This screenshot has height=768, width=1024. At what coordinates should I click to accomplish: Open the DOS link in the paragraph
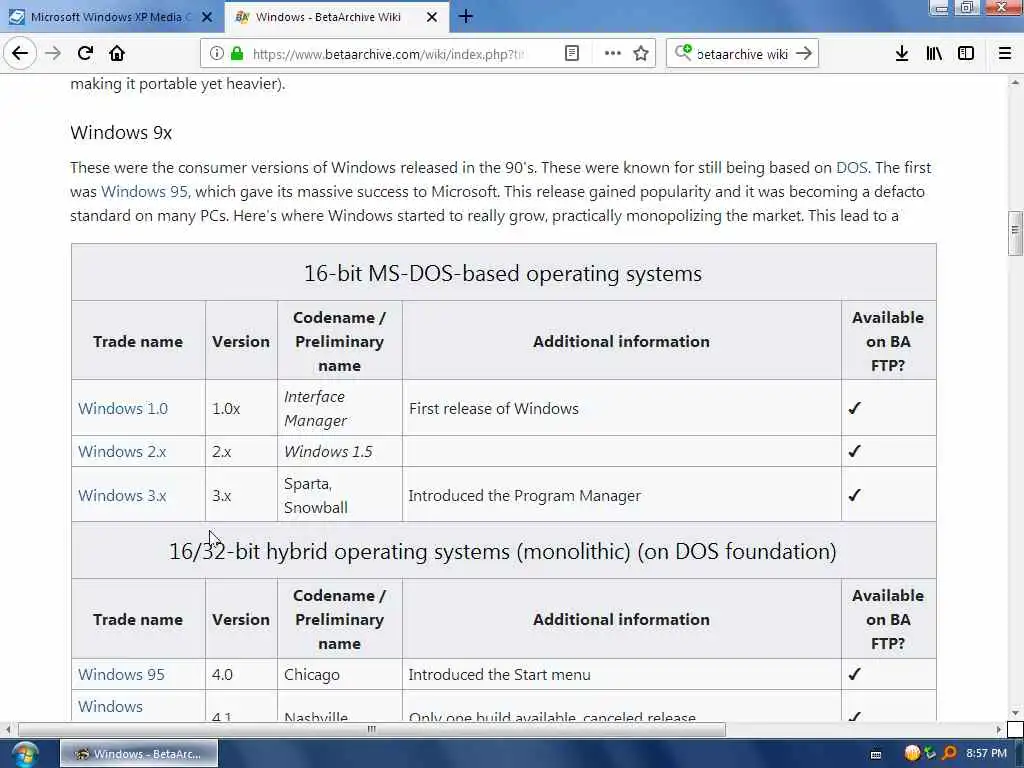point(852,168)
